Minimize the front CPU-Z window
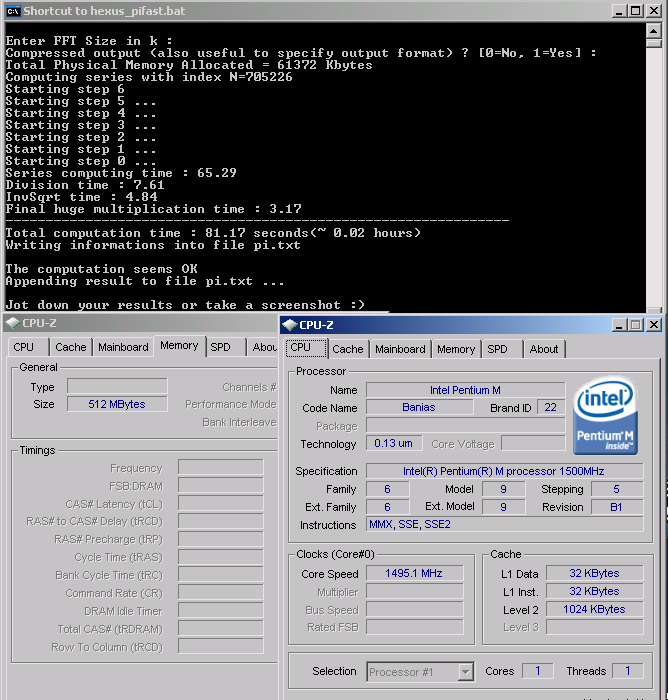Image resolution: width=668 pixels, height=700 pixels. pyautogui.click(x=619, y=325)
